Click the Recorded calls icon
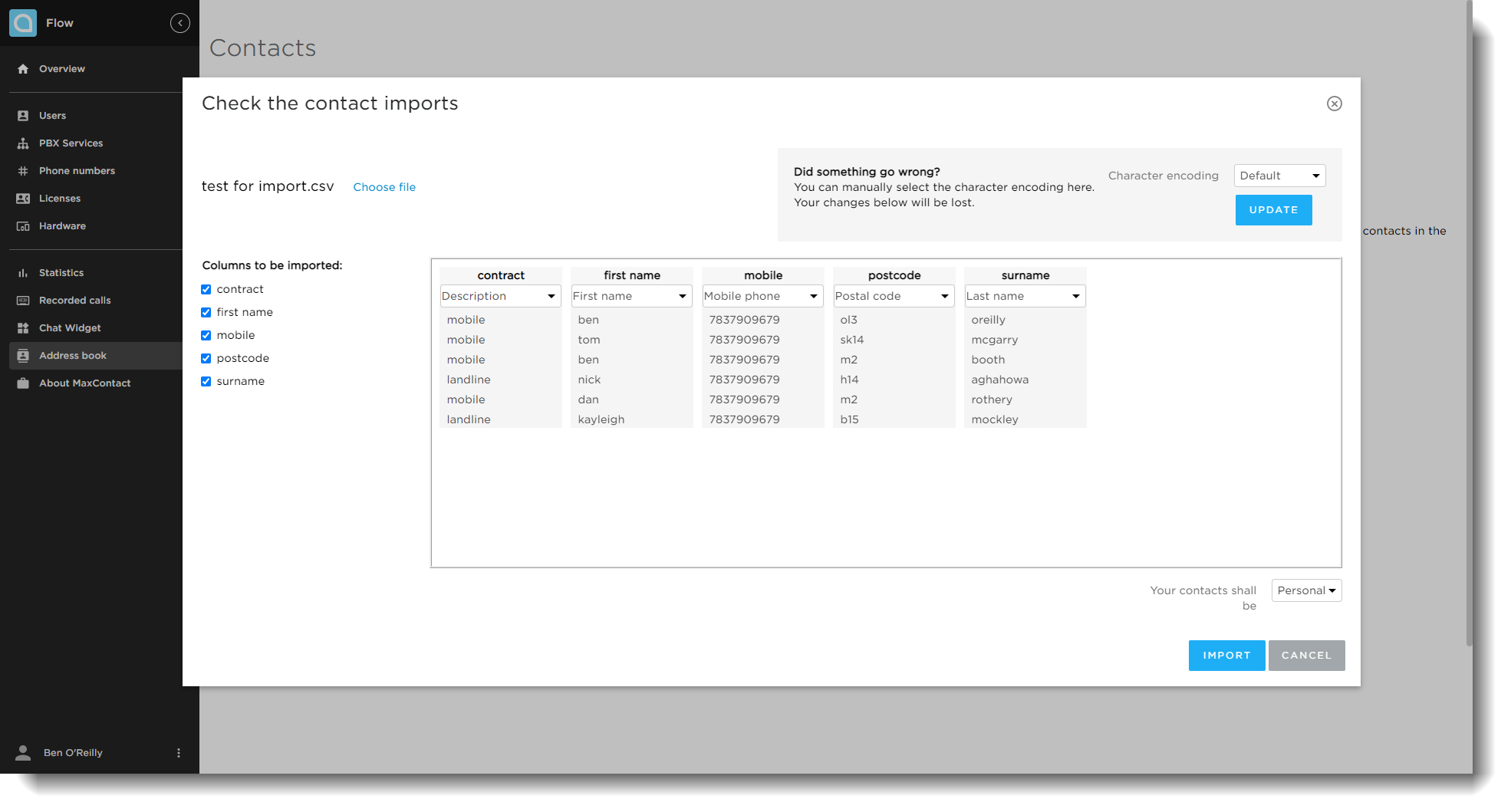 [x=23, y=301]
